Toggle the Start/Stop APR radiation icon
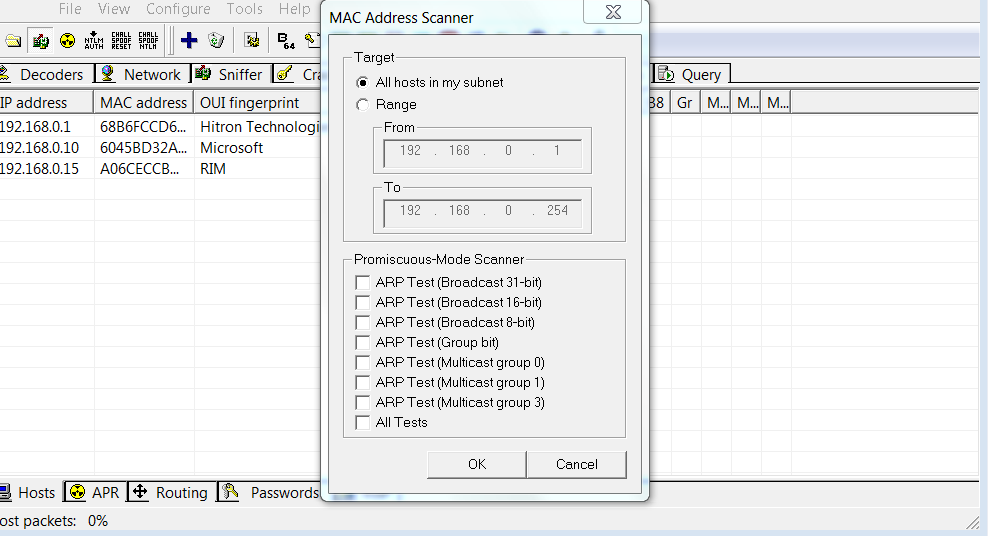This screenshot has width=988, height=536. coord(67,41)
